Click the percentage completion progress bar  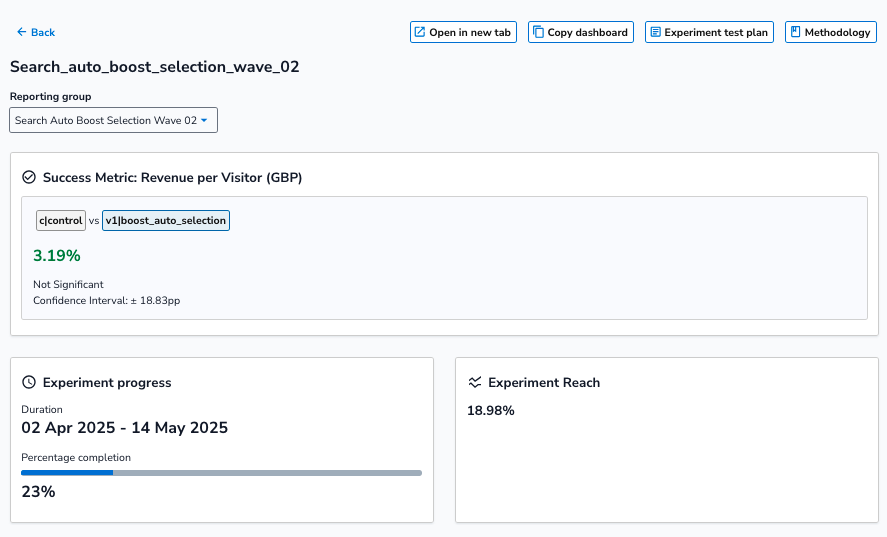point(221,473)
